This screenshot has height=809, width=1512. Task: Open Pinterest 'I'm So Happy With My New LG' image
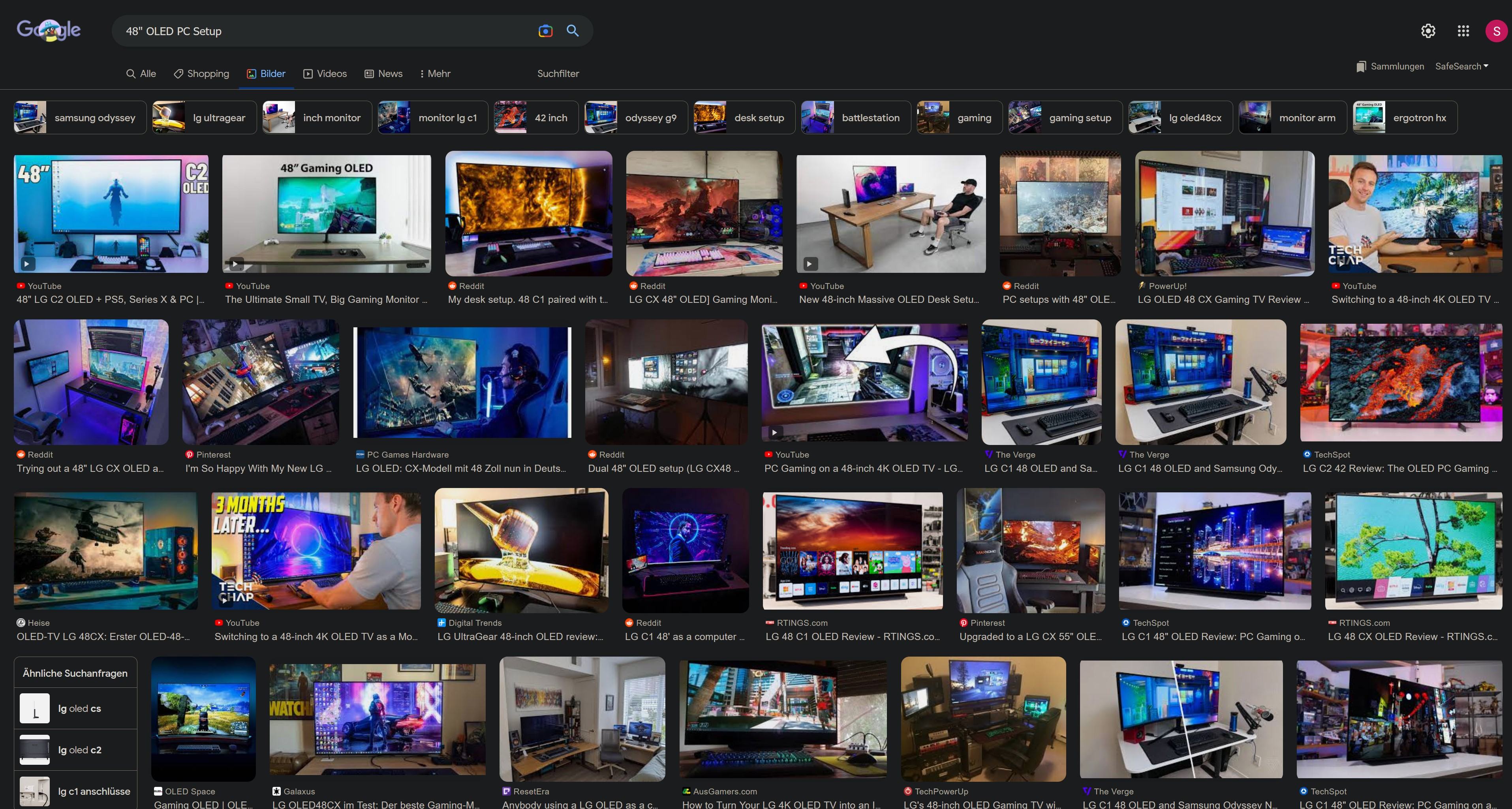pos(261,382)
